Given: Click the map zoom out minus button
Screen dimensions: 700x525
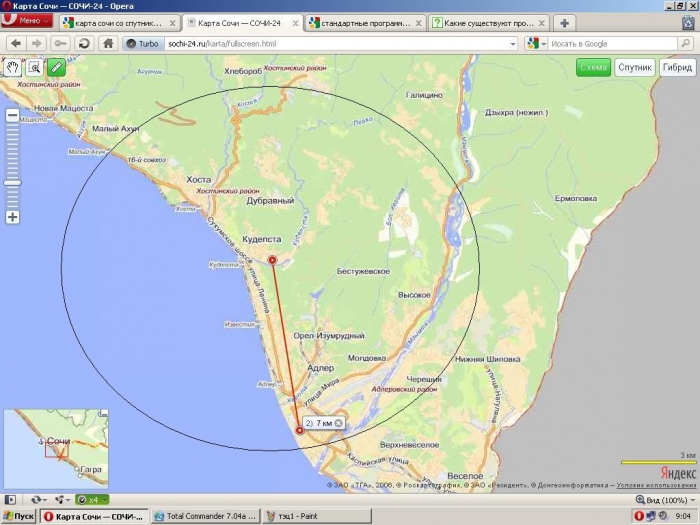Looking at the screenshot, I should (13, 115).
